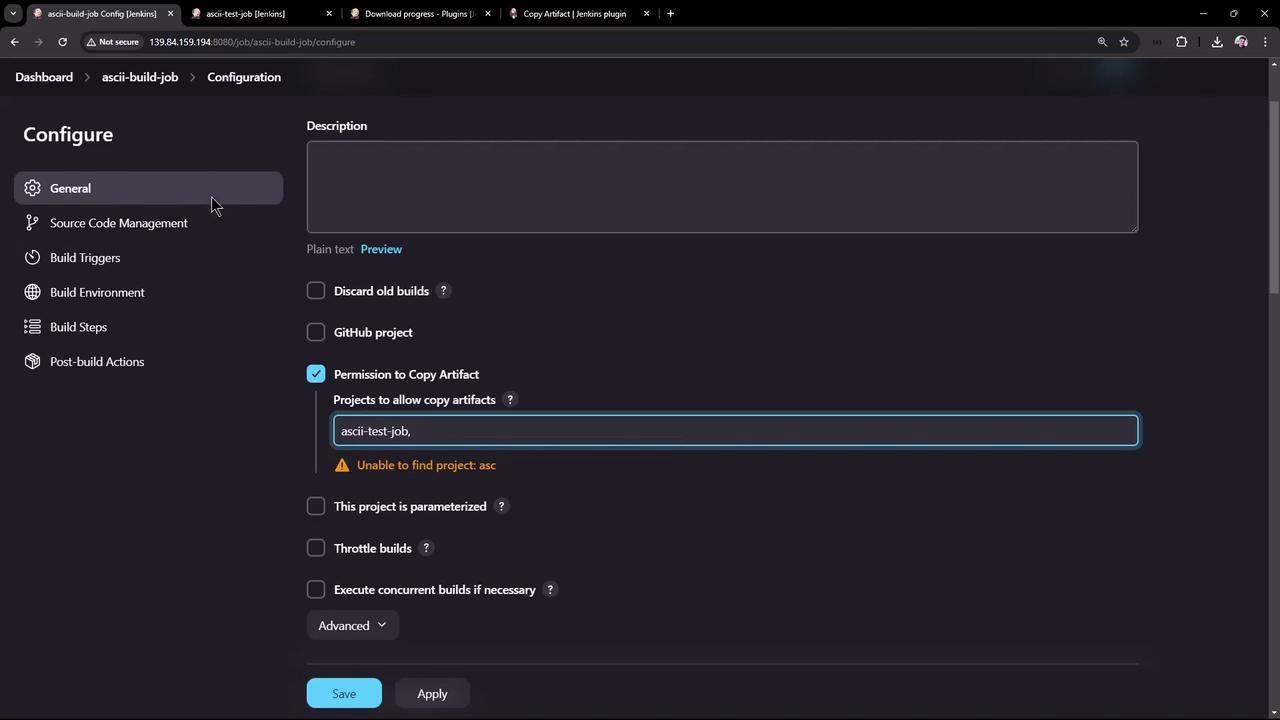Image resolution: width=1280 pixels, height=720 pixels.
Task: Close the Copy Artifact Jenkins plugin tab
Action: (646, 14)
